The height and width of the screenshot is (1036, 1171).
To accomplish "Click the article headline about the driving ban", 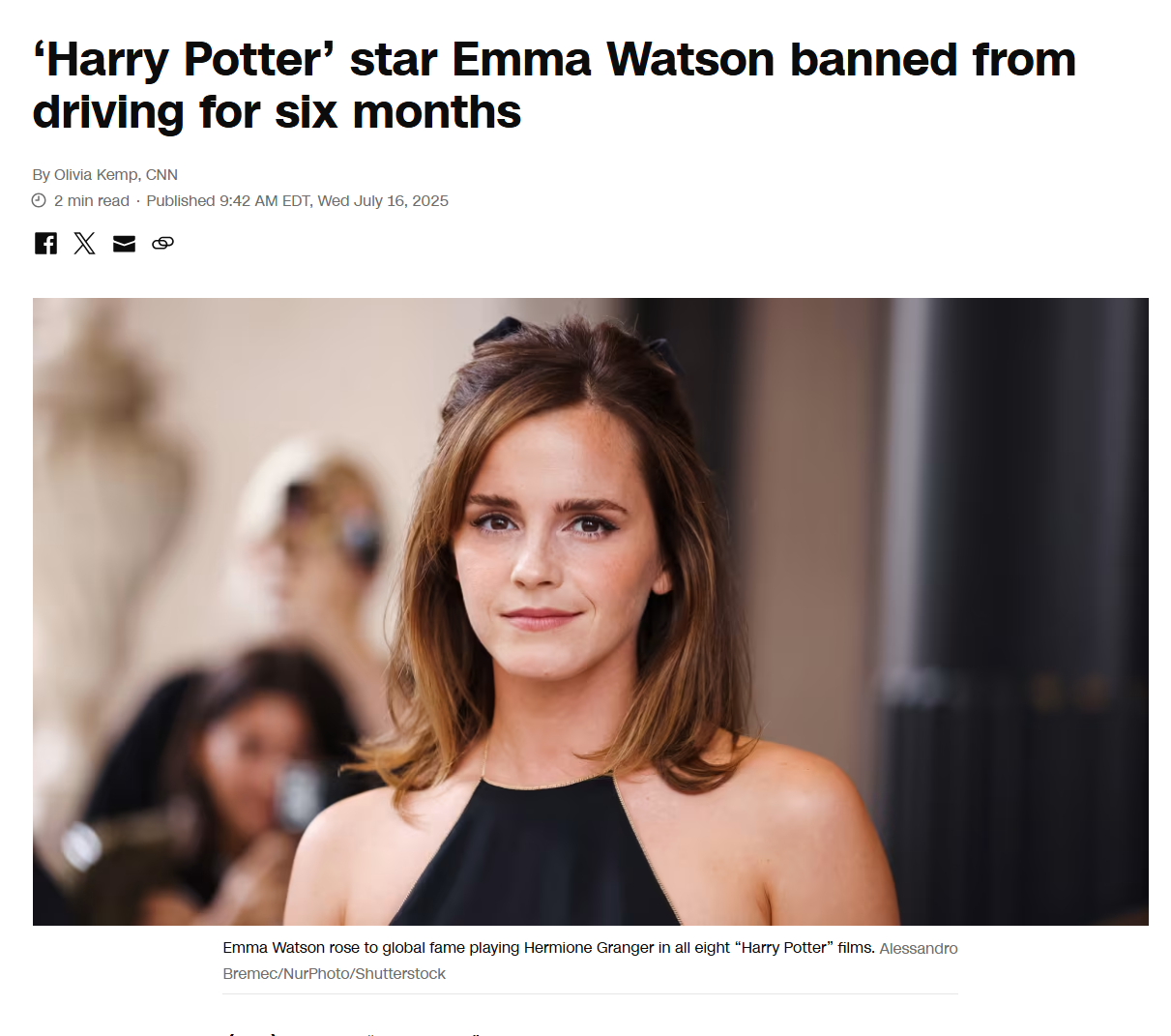I will [x=554, y=85].
